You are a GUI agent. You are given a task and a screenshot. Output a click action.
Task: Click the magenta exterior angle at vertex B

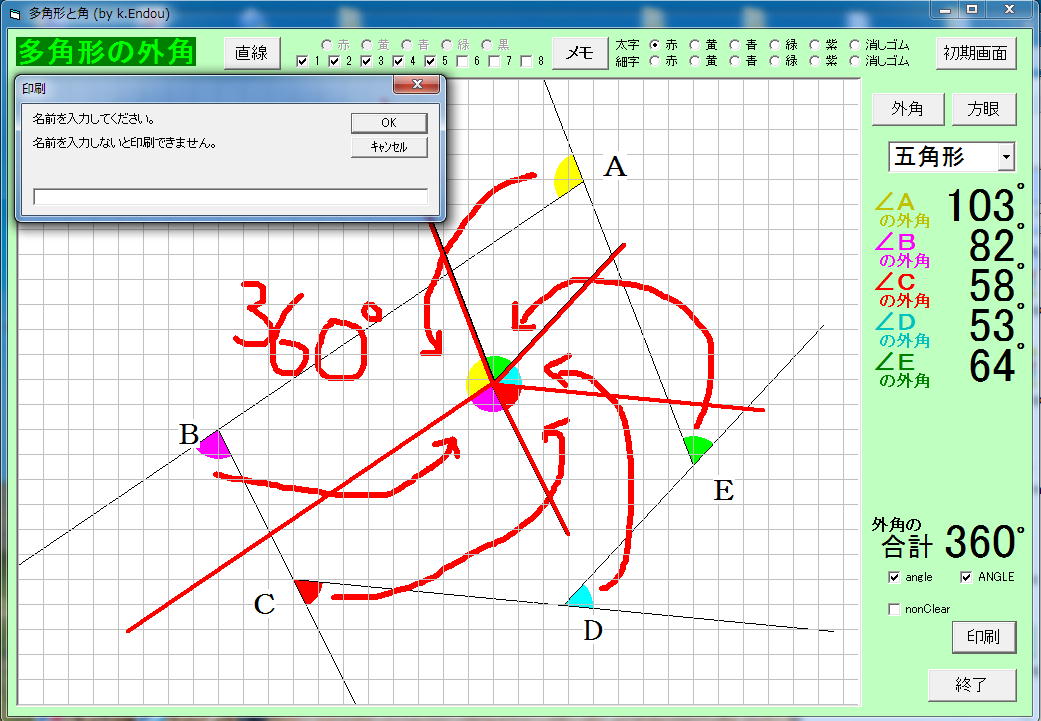pyautogui.click(x=216, y=445)
